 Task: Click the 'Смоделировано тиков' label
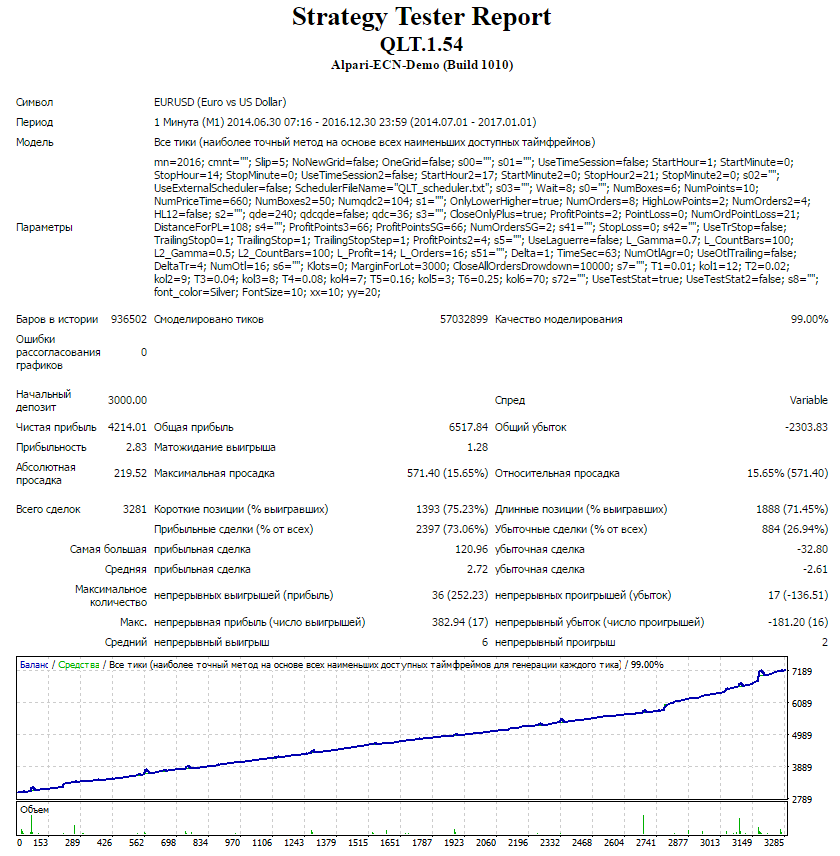point(208,319)
